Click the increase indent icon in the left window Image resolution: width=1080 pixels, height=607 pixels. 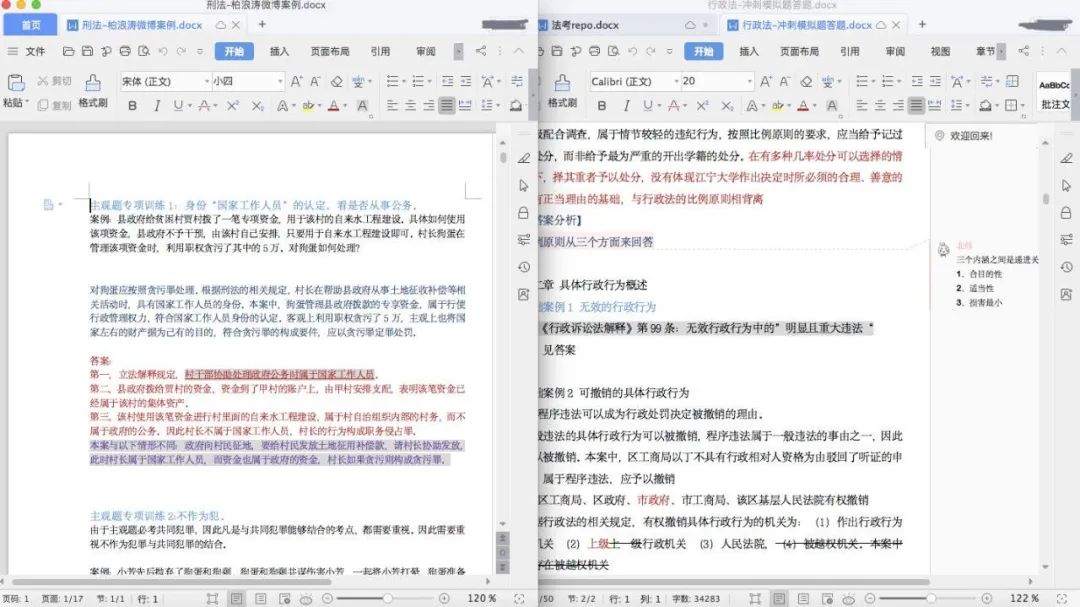pyautogui.click(x=466, y=81)
